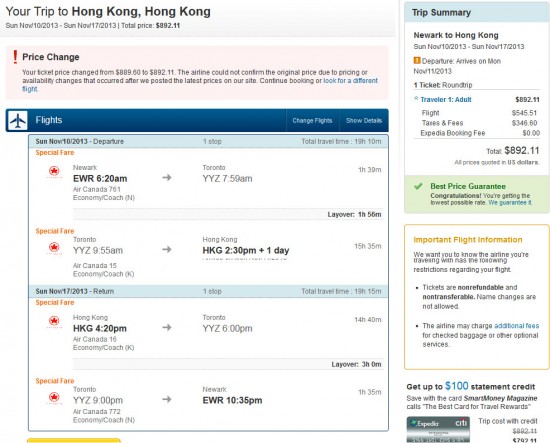Click the HKG 2:30pm + 1 day arrival
Screen dimensions: 550x443
click(246, 250)
